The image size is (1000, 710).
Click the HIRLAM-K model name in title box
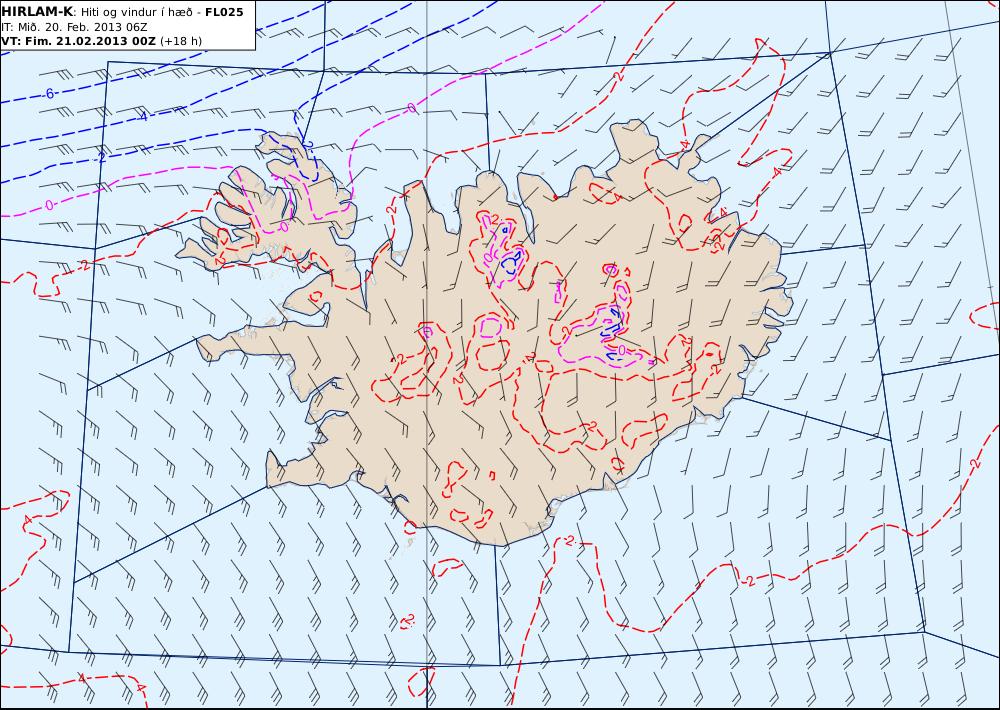tap(37, 11)
